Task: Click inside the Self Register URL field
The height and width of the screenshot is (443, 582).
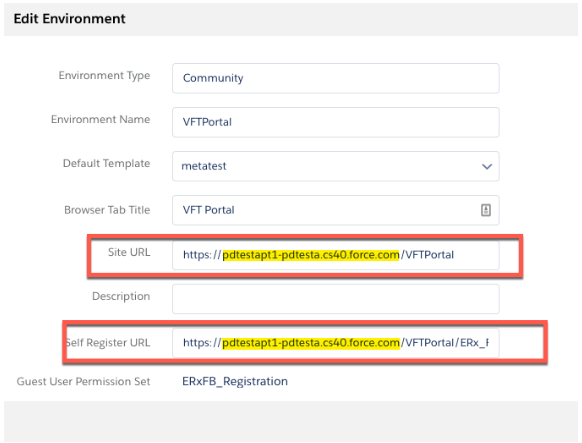Action: pyautogui.click(x=336, y=342)
